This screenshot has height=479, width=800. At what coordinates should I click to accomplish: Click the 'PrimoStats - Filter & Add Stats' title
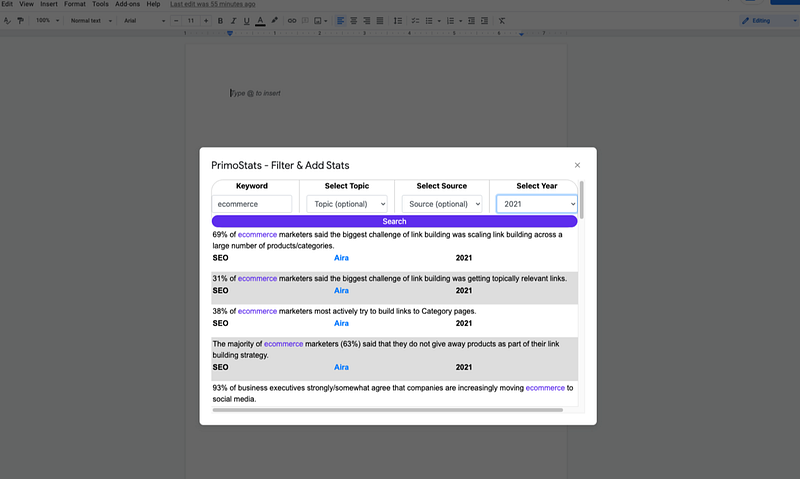click(280, 165)
